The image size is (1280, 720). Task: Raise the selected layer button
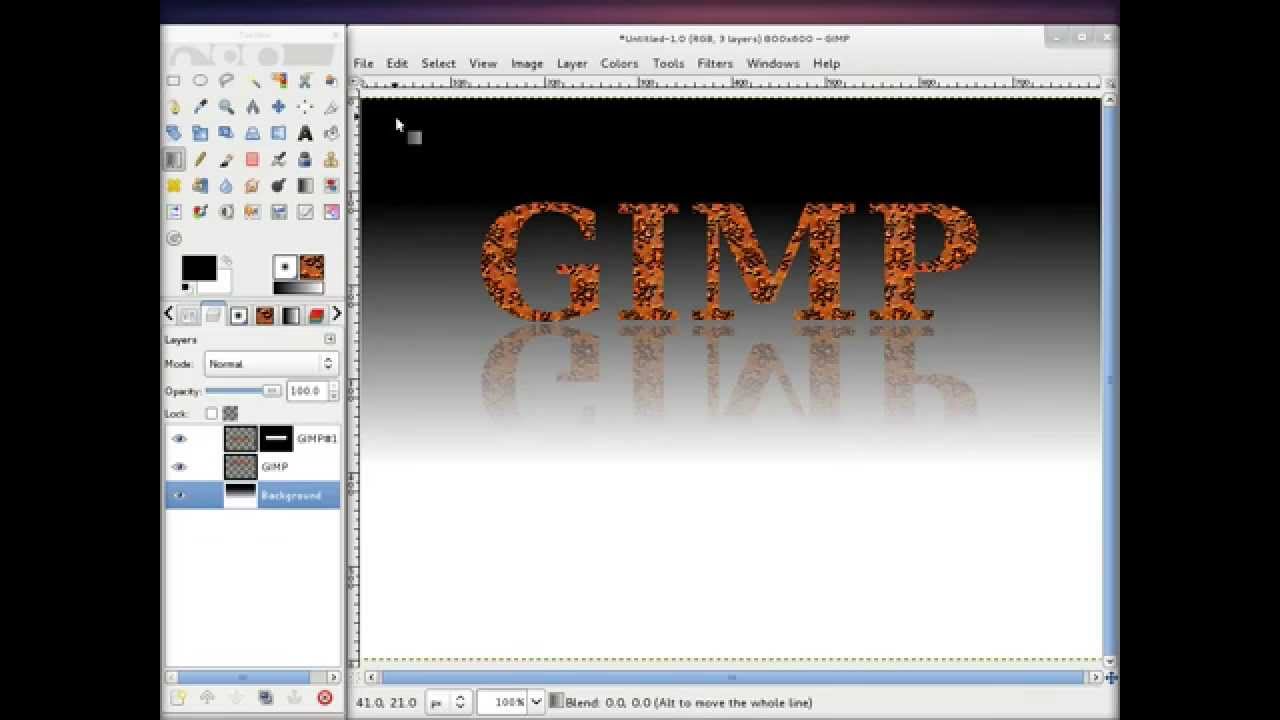click(x=207, y=698)
